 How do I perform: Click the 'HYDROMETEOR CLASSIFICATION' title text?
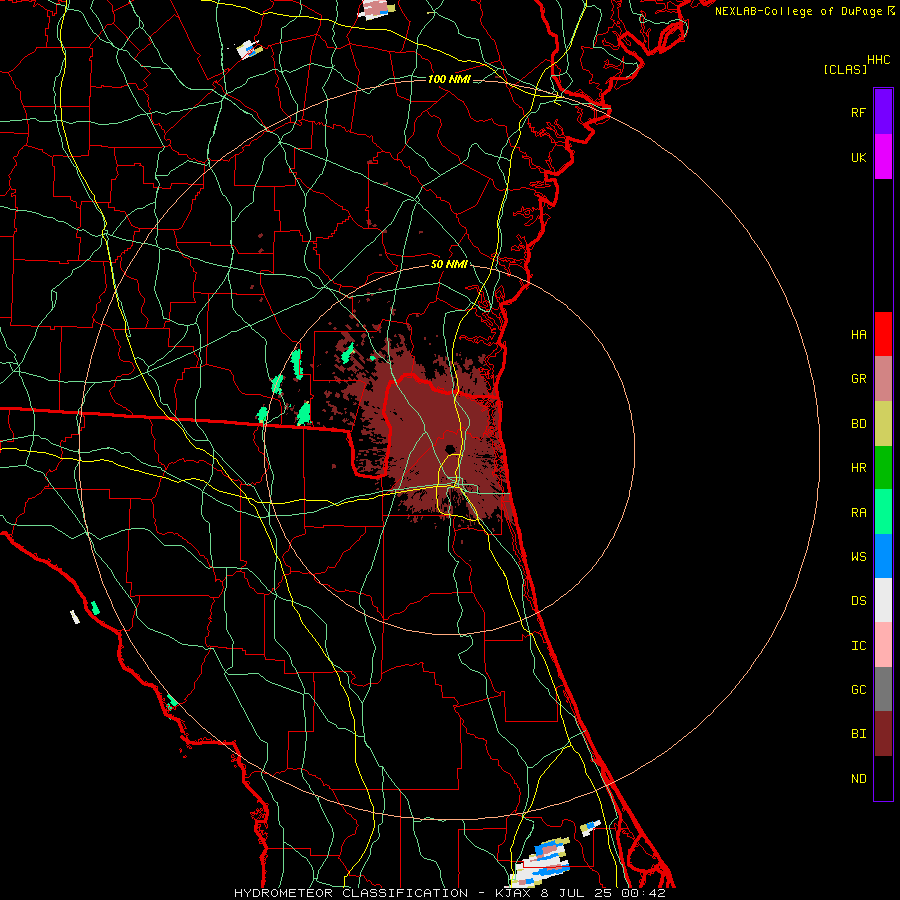(x=351, y=893)
